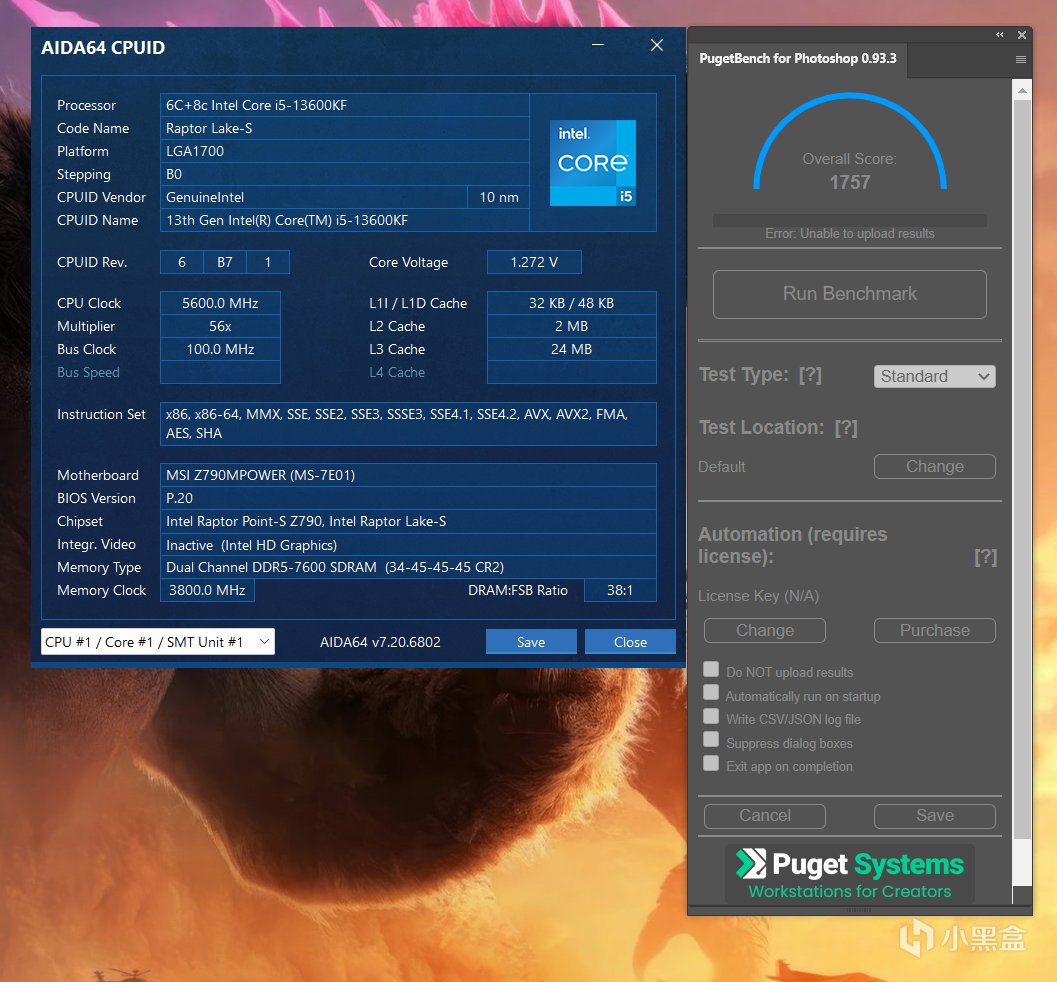Collapse the panel using double-arrow icon
The image size is (1057, 982).
(1000, 35)
